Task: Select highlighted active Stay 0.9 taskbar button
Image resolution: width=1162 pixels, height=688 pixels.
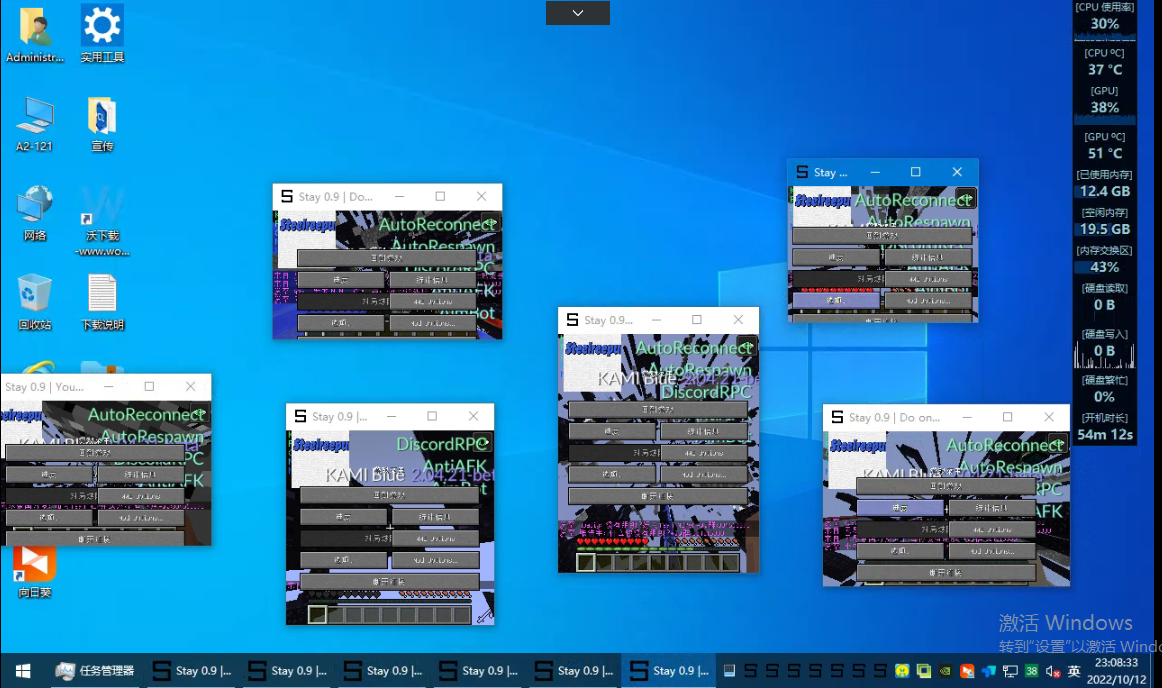Action: [x=669, y=671]
